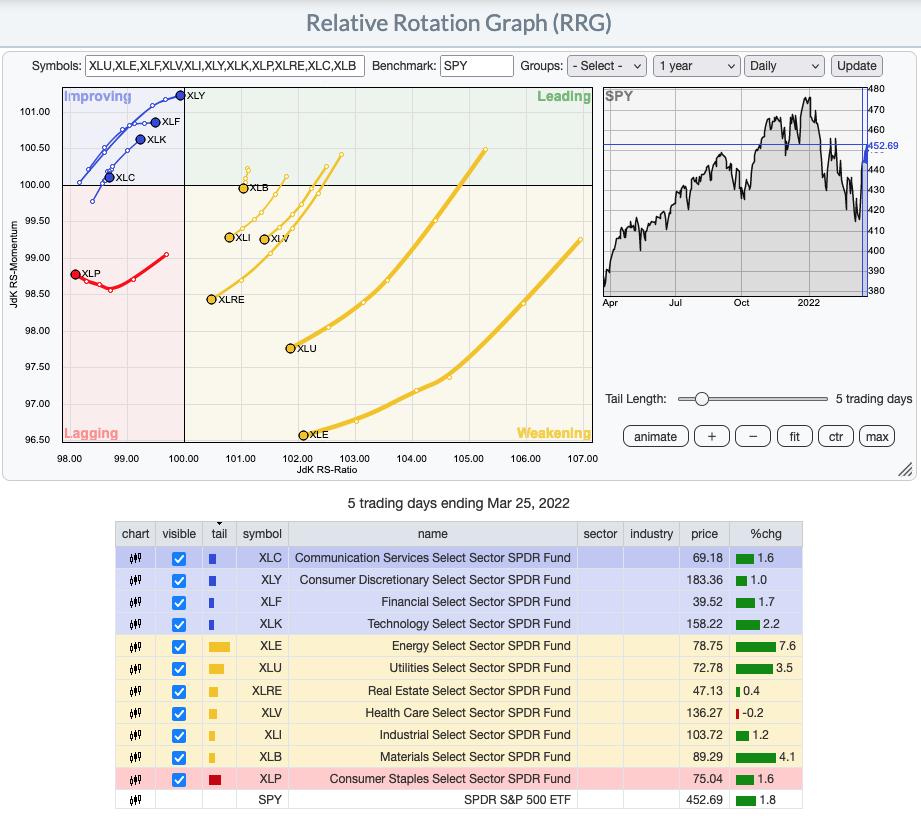Click the XLC dot on the RRG

coord(109,177)
